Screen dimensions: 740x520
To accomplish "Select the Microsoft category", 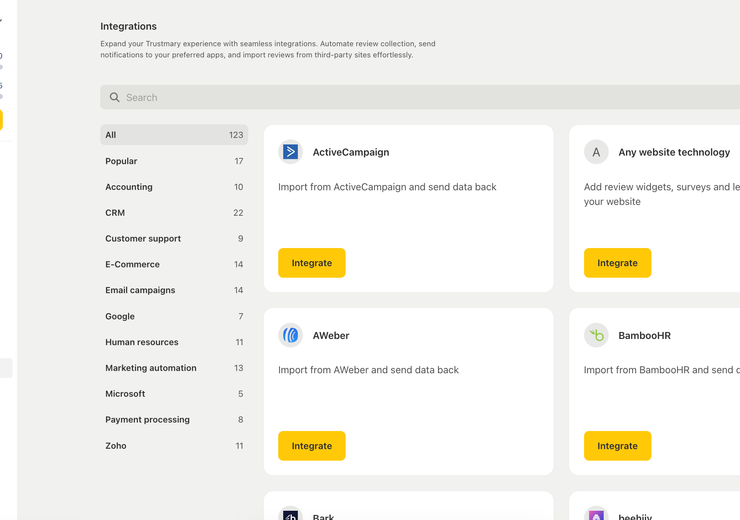I will click(x=174, y=394).
